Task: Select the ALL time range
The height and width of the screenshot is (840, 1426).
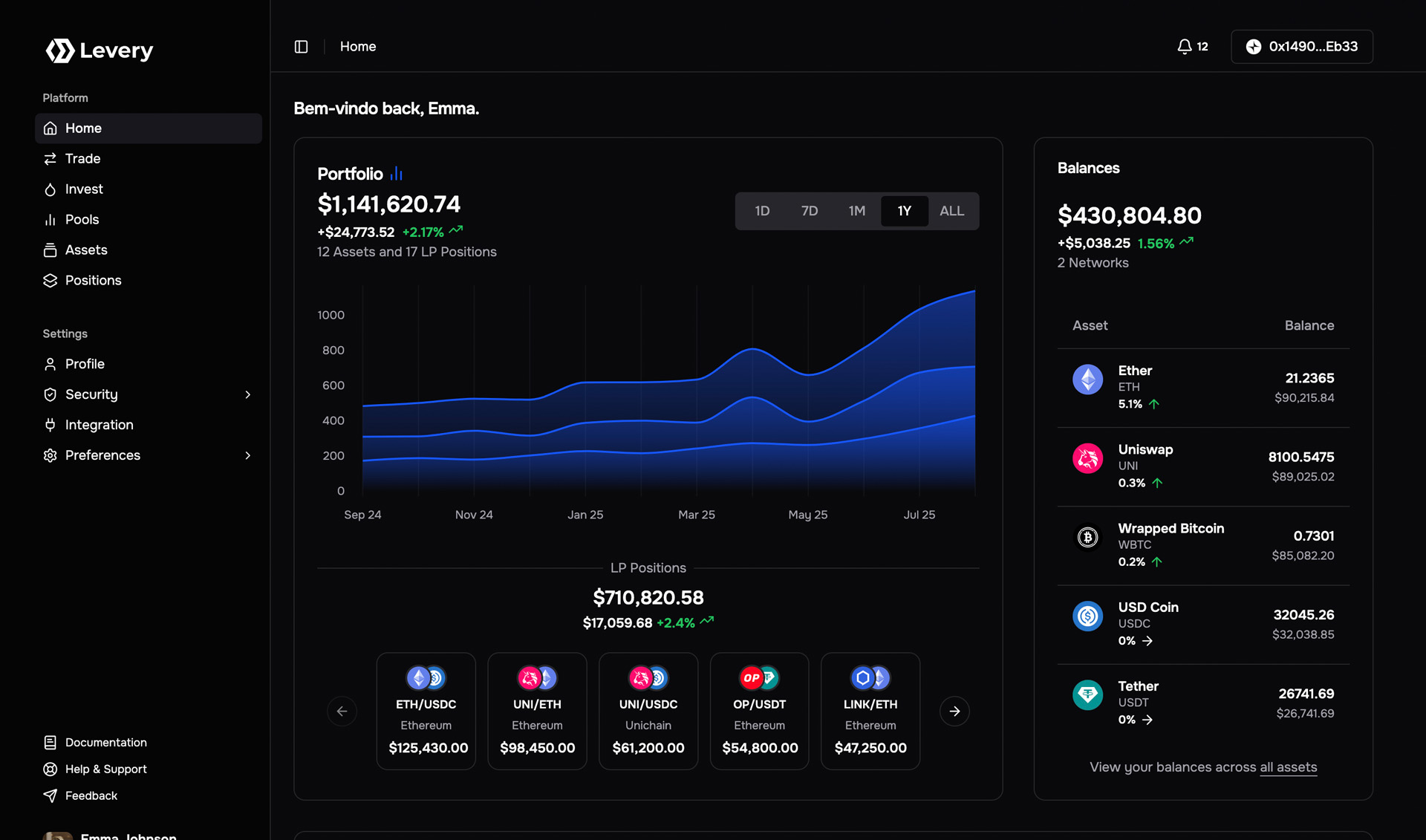Action: tap(951, 211)
